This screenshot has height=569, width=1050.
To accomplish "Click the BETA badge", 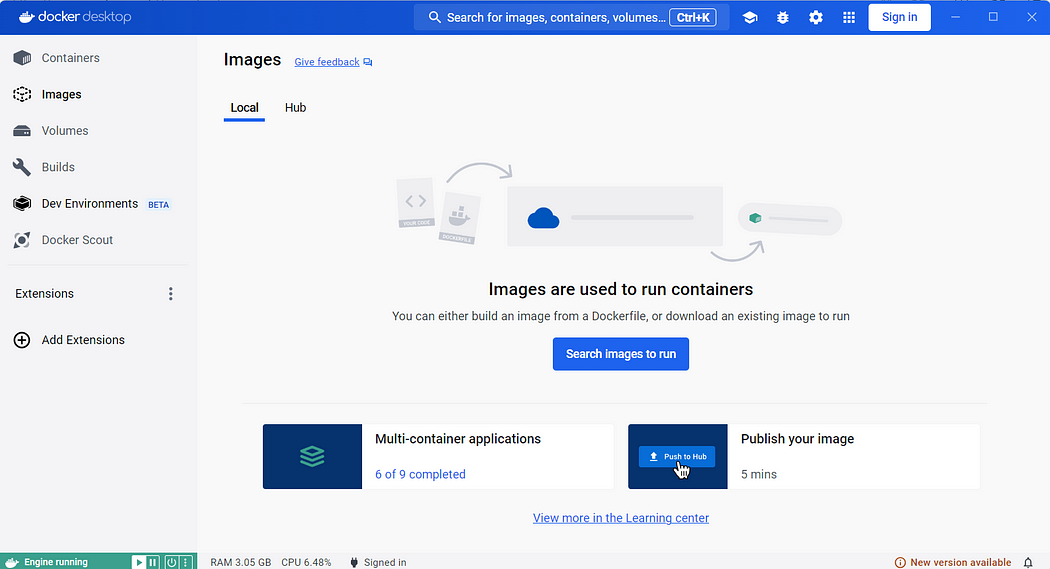I will (159, 205).
